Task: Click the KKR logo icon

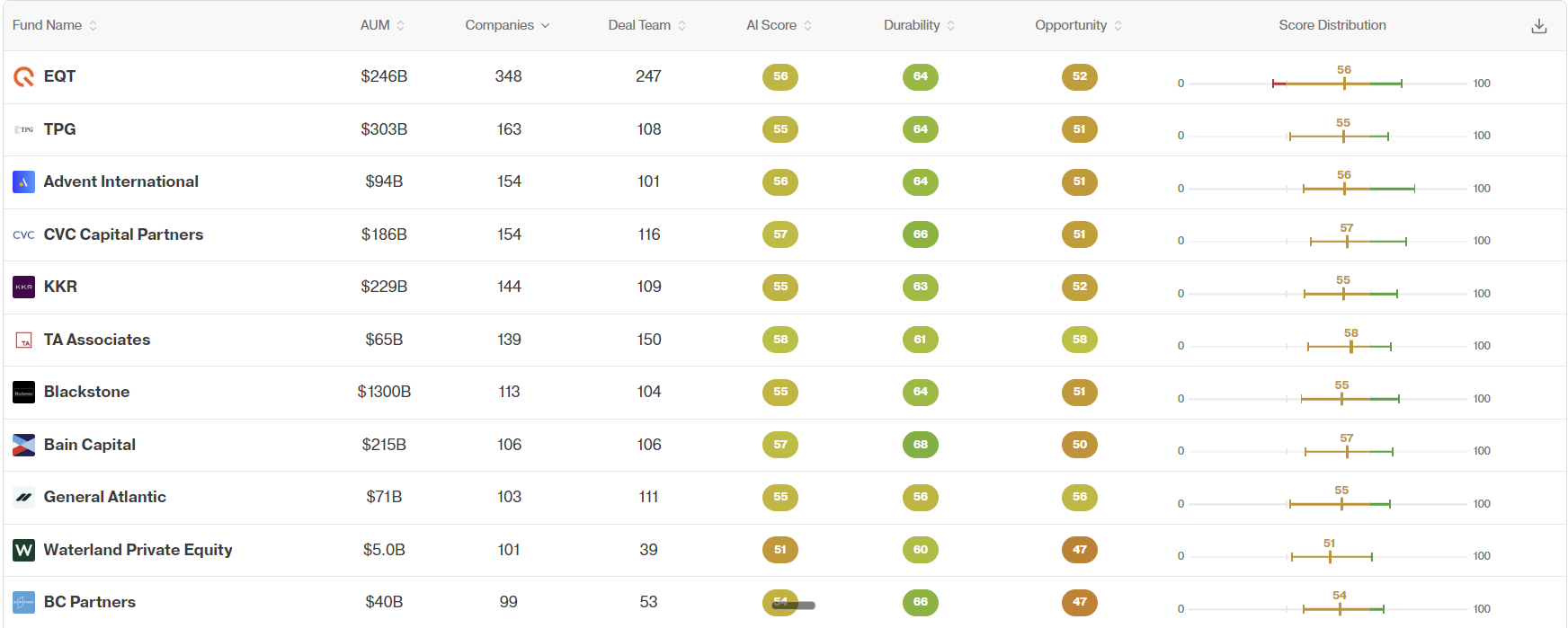Action: coord(24,287)
